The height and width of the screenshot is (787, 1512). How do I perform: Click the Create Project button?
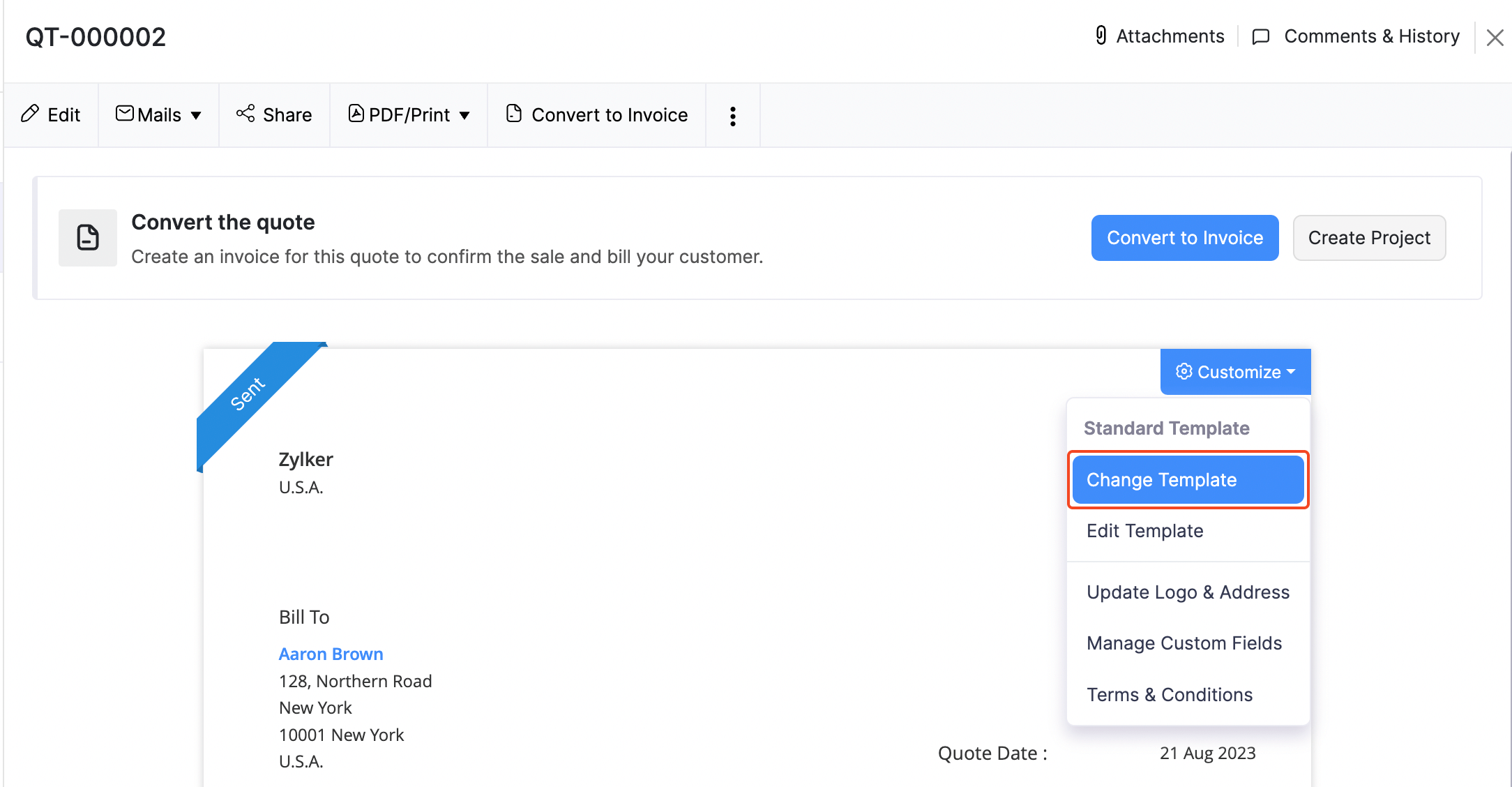pyautogui.click(x=1368, y=238)
